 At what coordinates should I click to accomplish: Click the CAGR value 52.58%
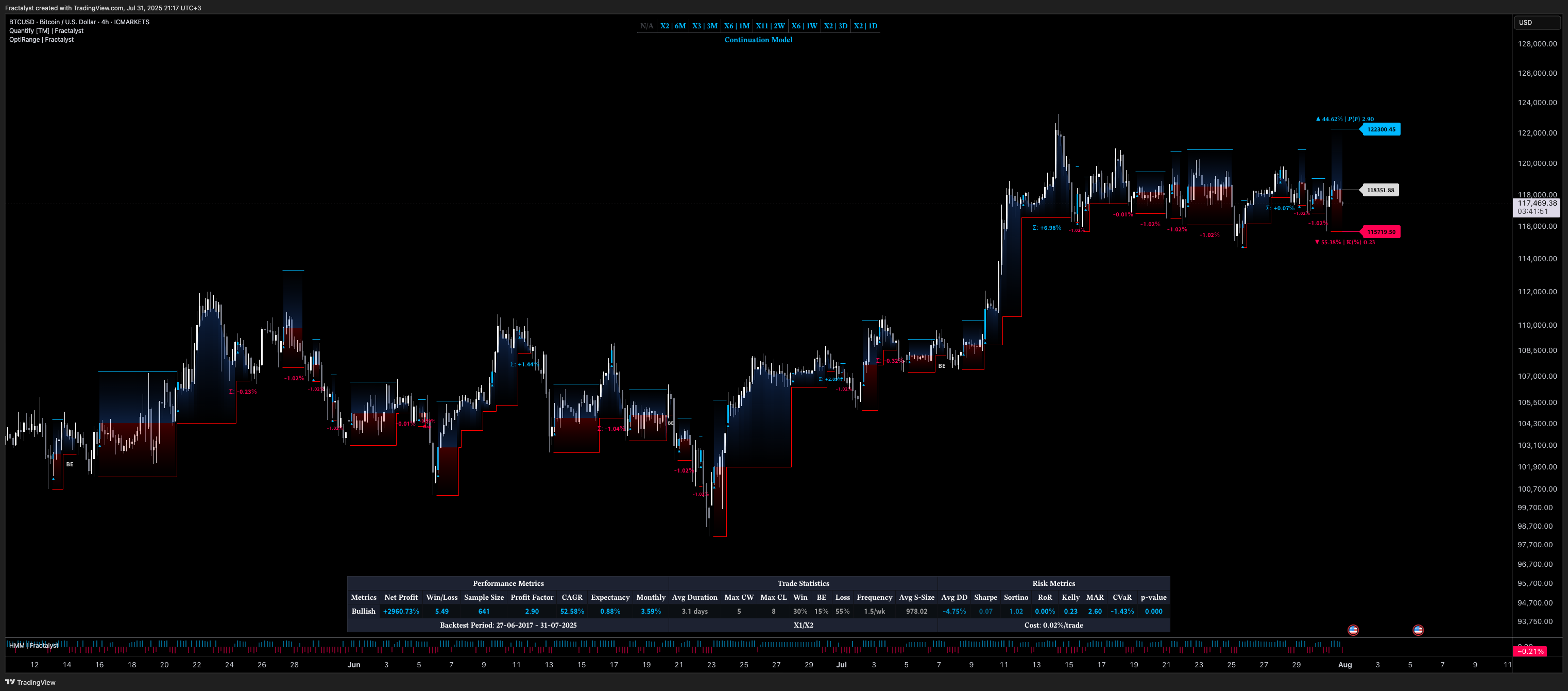tap(572, 611)
